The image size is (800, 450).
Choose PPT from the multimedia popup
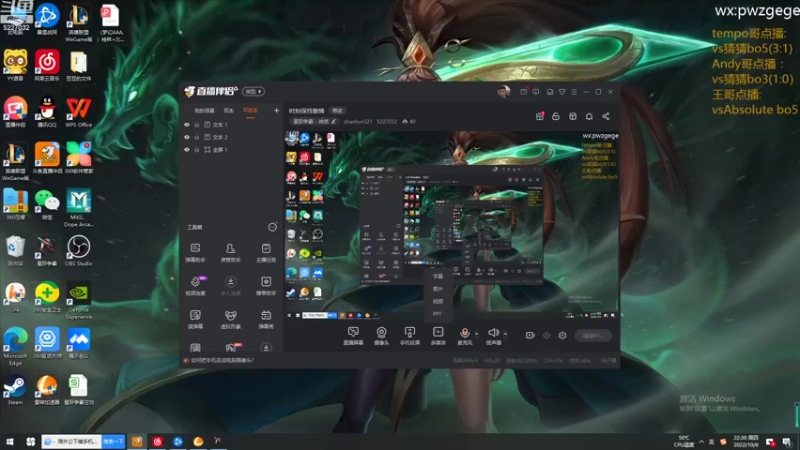coord(438,314)
